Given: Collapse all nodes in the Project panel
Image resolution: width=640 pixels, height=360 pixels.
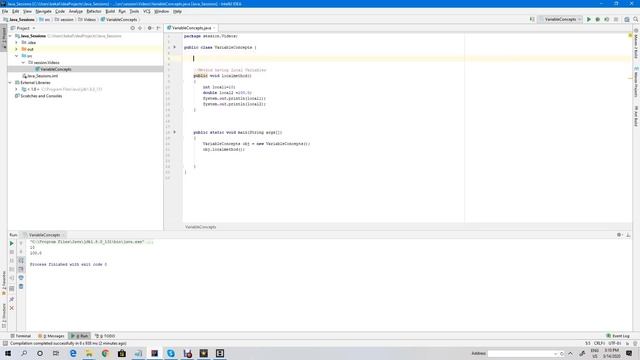Looking at the screenshot, I should 140,28.
